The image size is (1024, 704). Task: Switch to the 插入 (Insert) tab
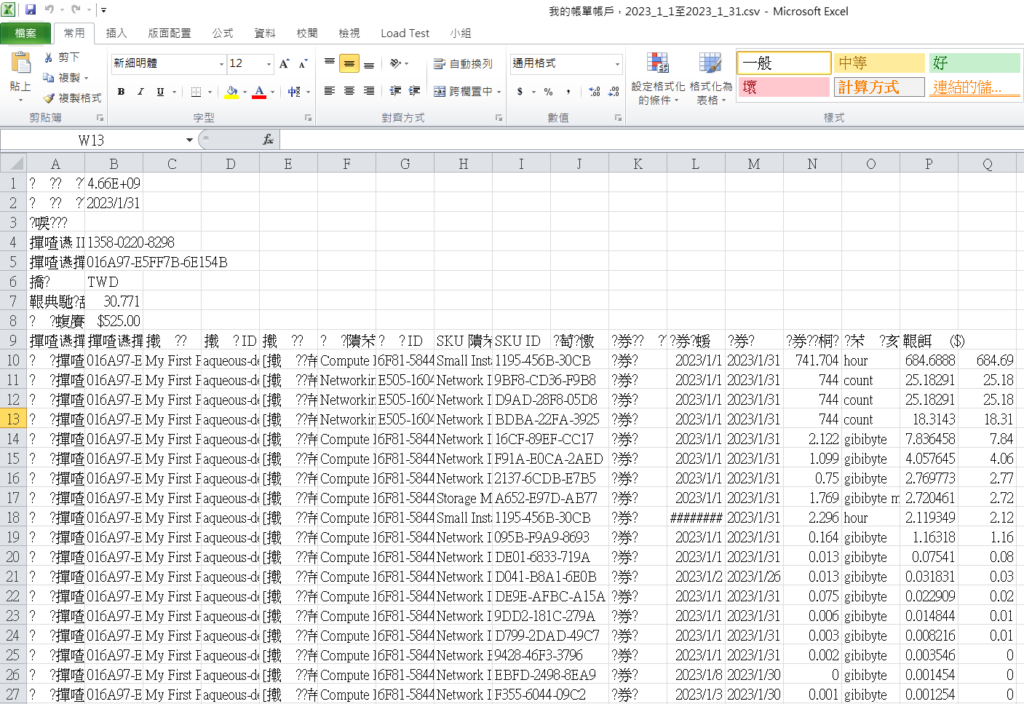(x=116, y=33)
